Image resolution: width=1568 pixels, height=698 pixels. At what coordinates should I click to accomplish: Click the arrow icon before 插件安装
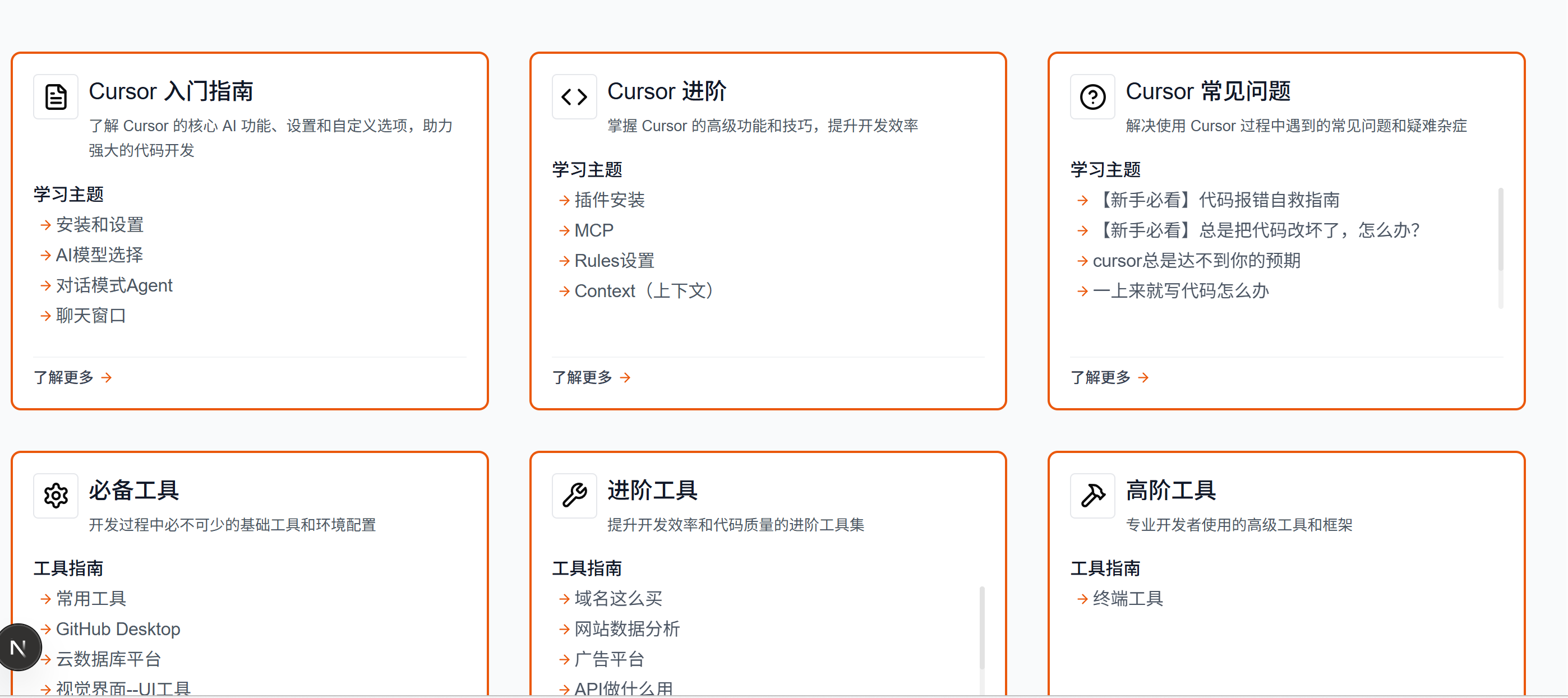pyautogui.click(x=564, y=200)
